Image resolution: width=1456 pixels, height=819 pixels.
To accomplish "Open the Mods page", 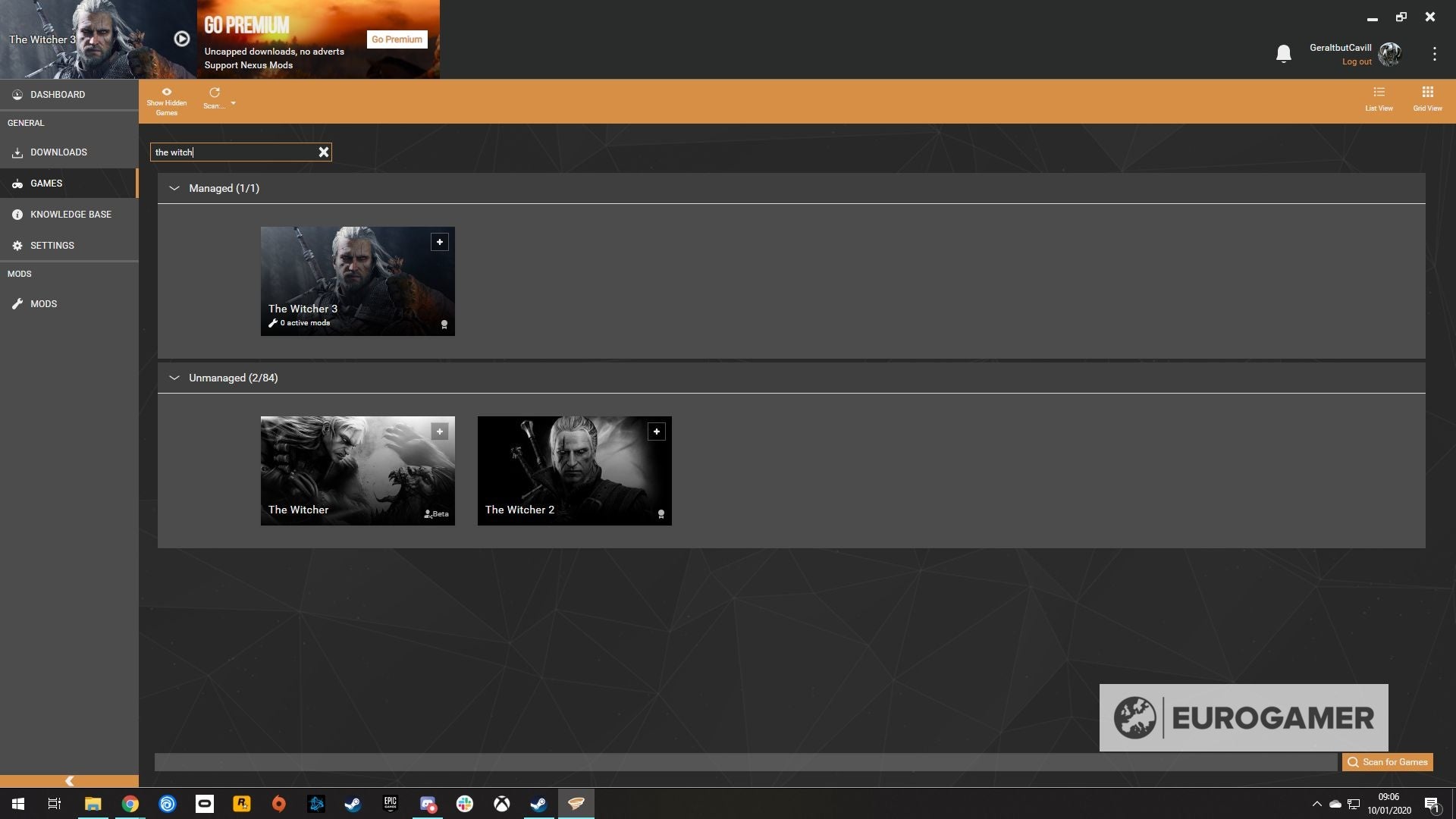I will (x=69, y=304).
